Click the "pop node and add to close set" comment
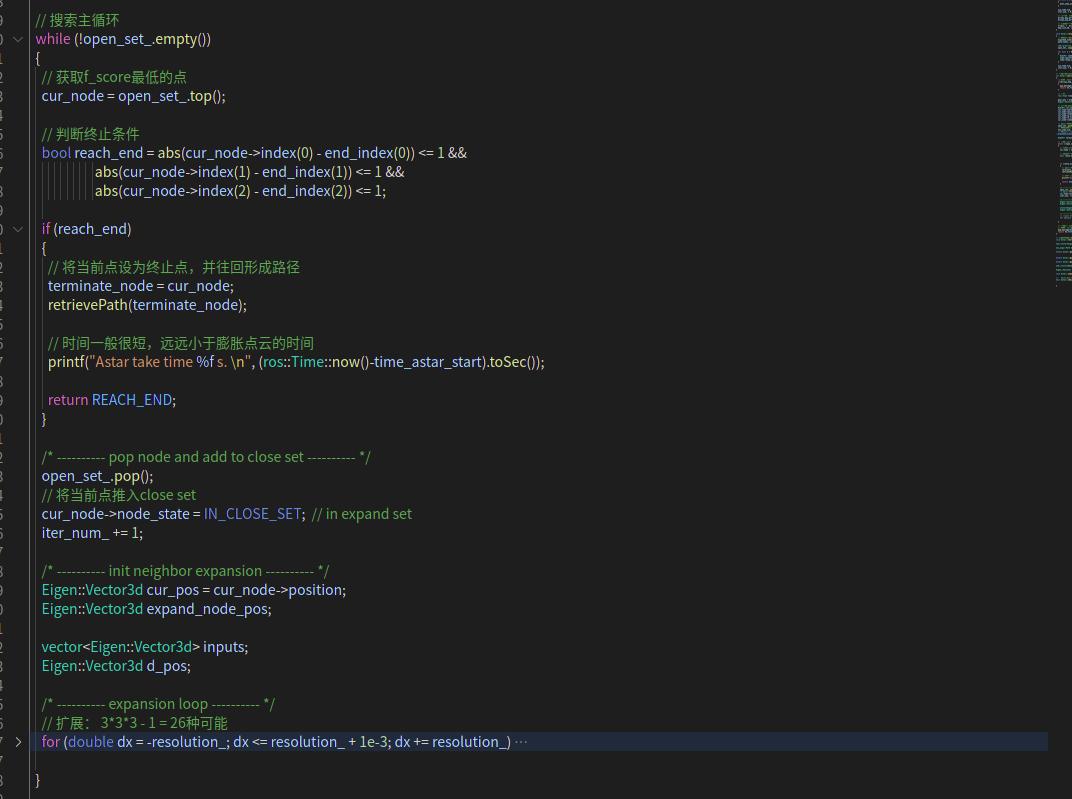Viewport: 1072px width, 799px height. tap(206, 457)
